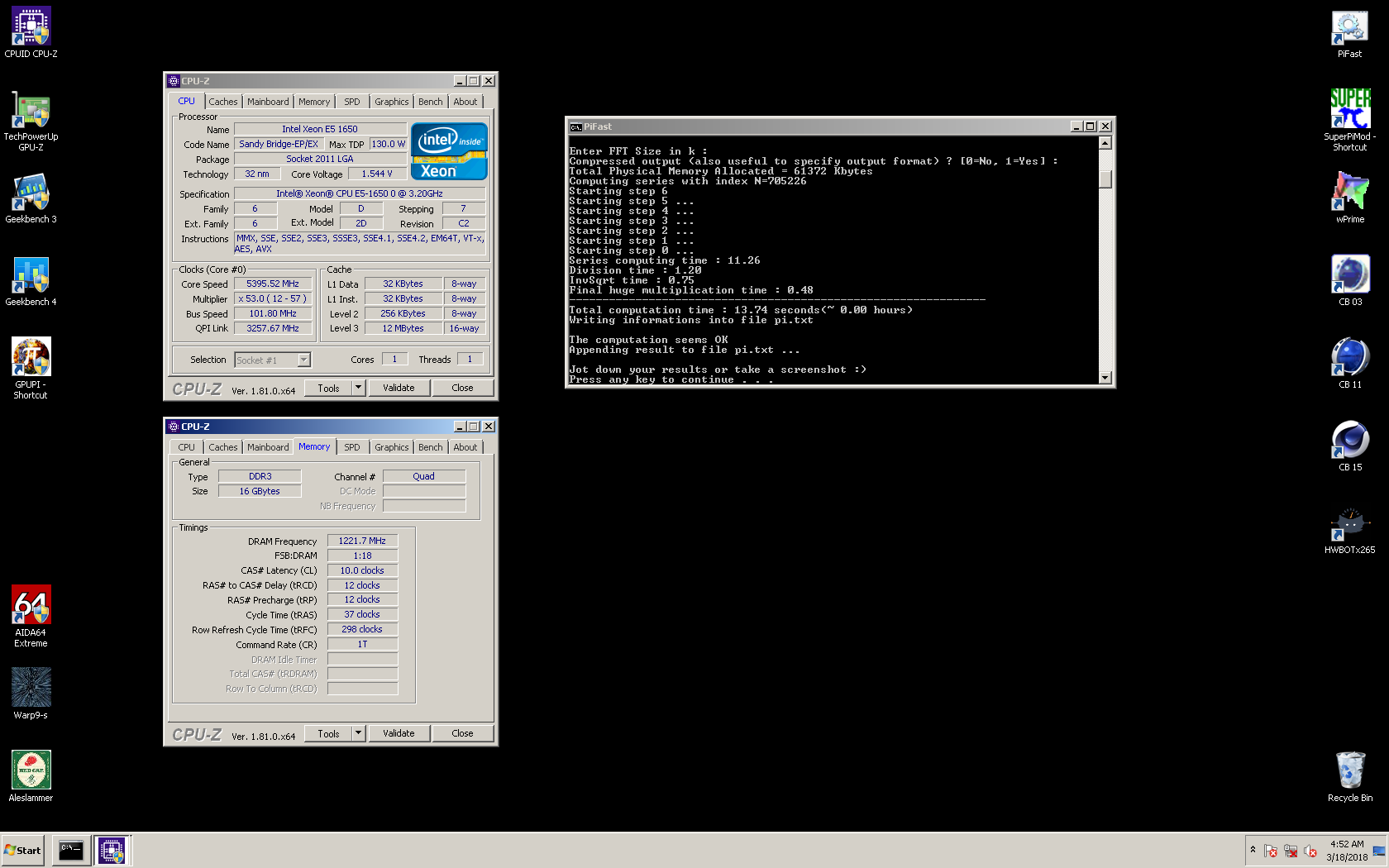Open the Geekbench 3 desktop icon
The width and height of the screenshot is (1389, 868).
31,198
